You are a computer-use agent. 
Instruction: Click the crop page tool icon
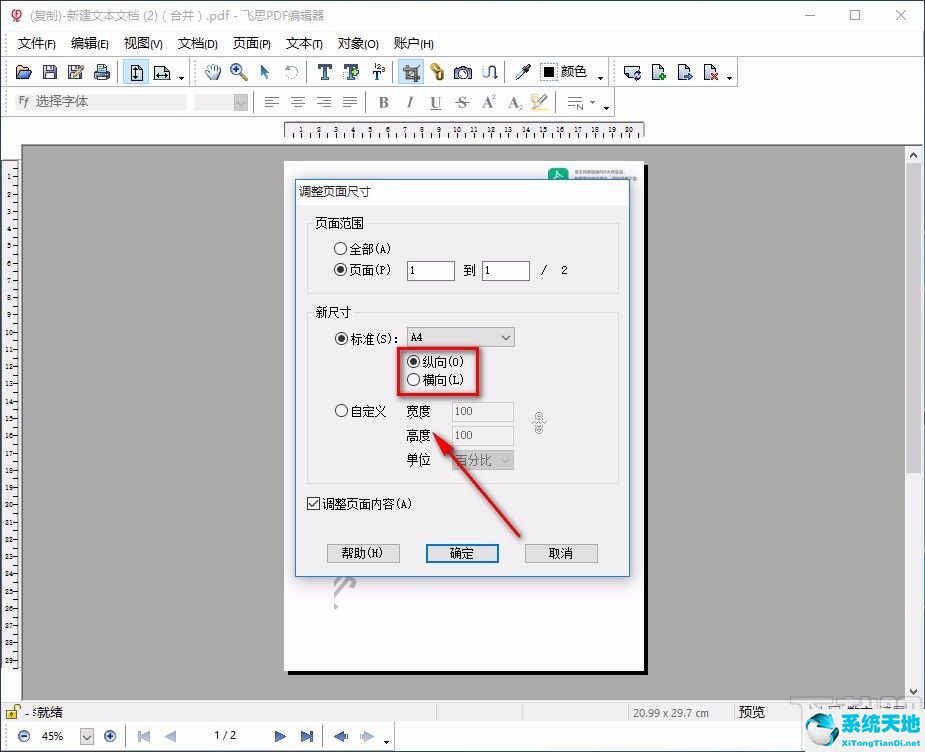tap(410, 72)
